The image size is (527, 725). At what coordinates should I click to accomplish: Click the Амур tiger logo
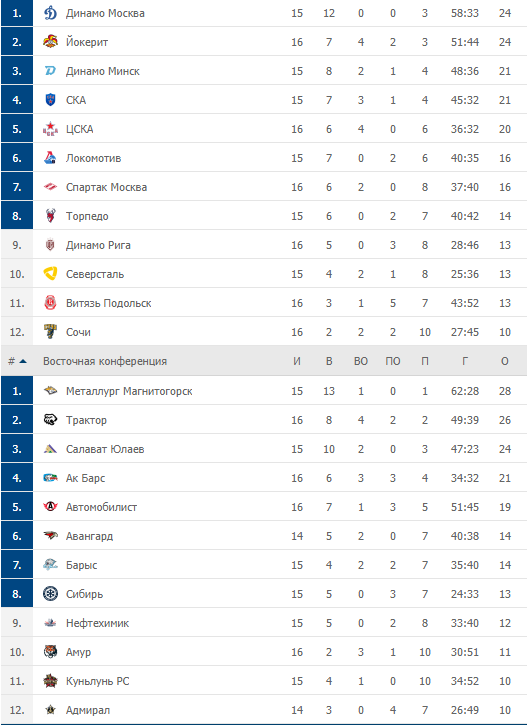click(x=50, y=652)
